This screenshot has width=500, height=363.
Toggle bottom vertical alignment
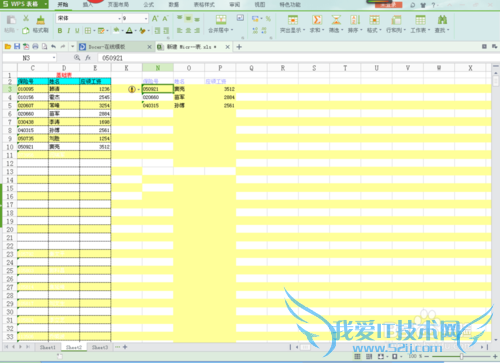point(197,18)
